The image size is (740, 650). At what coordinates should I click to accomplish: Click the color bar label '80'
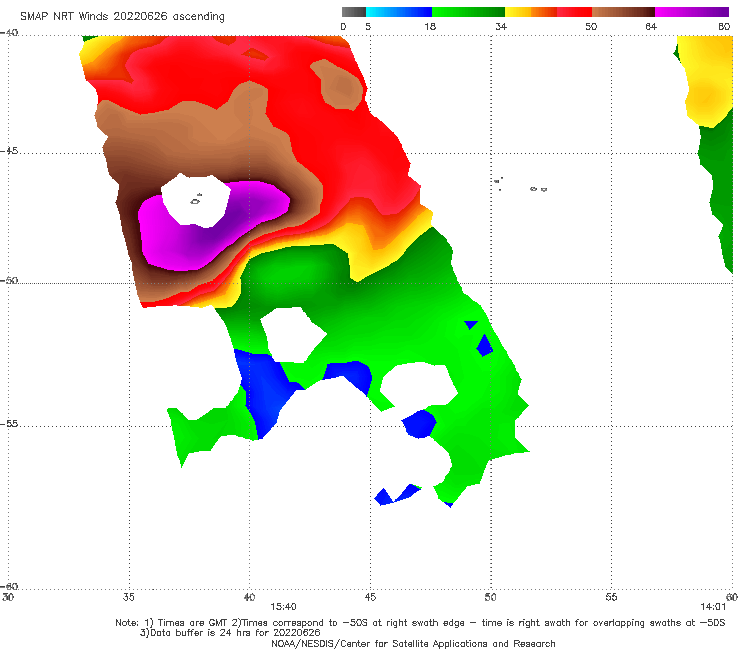[724, 27]
